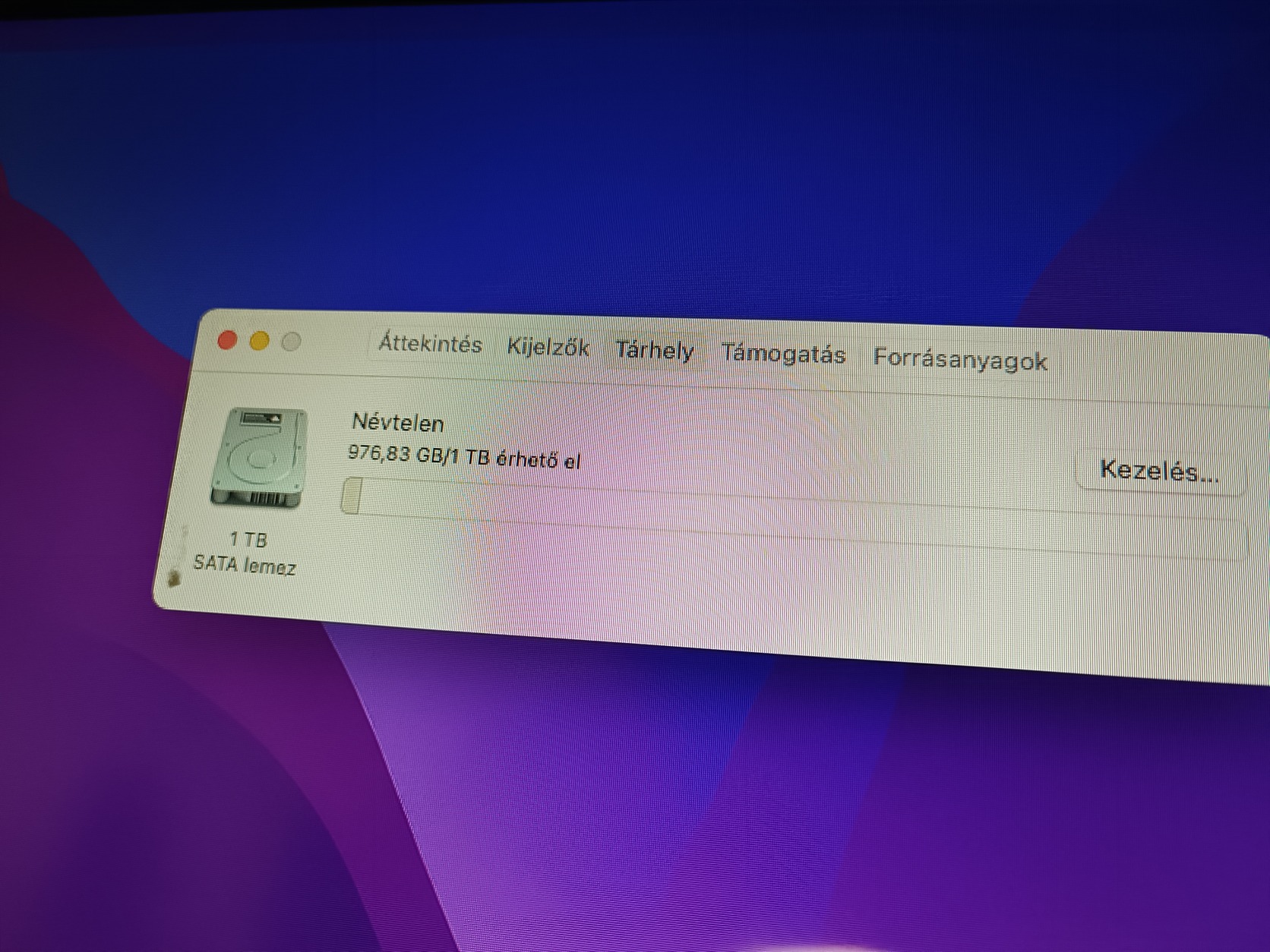Click the SATA lemez label
The height and width of the screenshot is (952, 1270).
(x=245, y=565)
